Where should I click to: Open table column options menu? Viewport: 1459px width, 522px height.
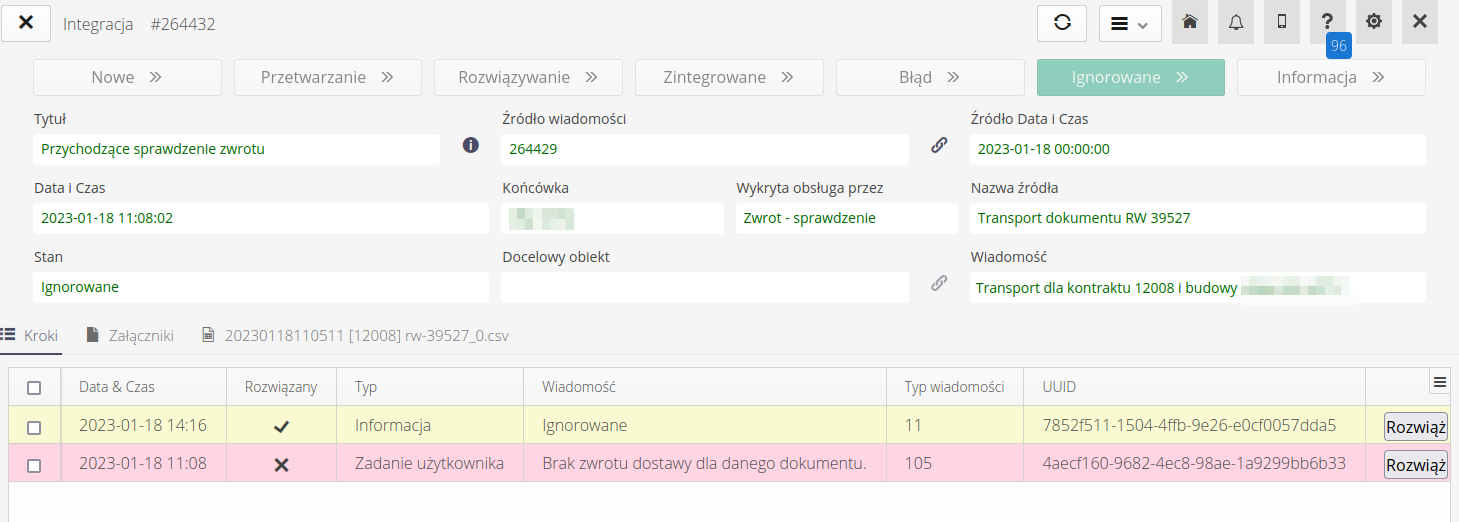[x=1440, y=381]
